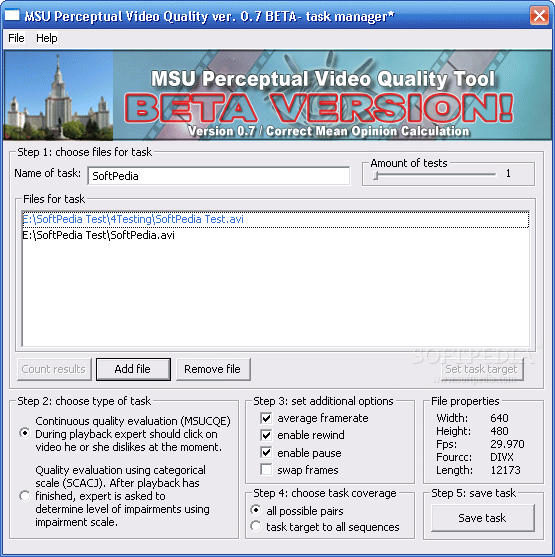Open the File menu

16,38
